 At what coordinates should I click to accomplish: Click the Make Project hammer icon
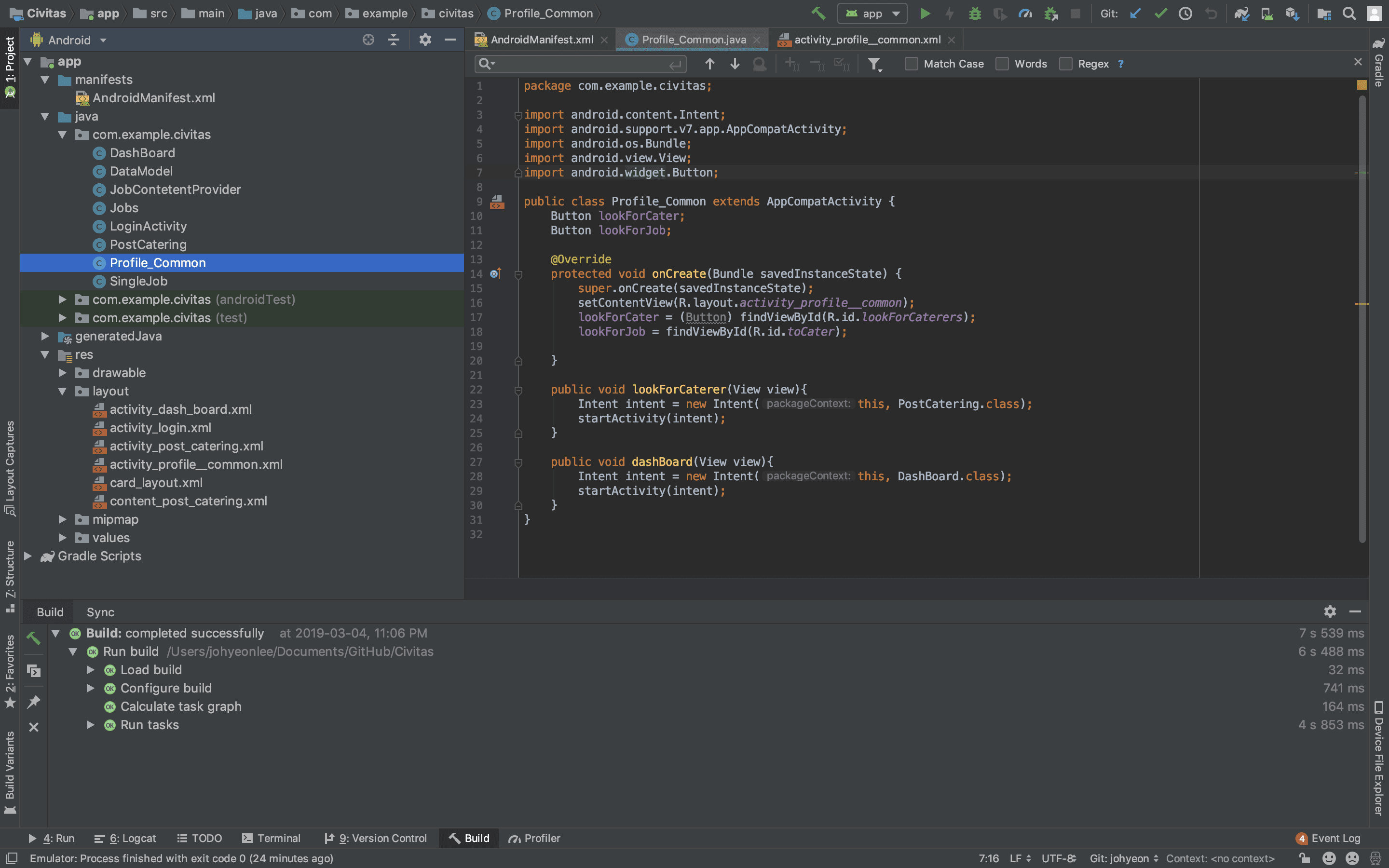pyautogui.click(x=818, y=13)
